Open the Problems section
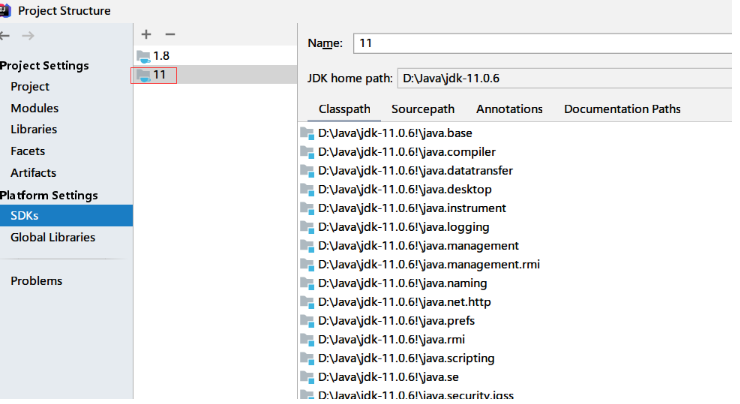 [36, 281]
